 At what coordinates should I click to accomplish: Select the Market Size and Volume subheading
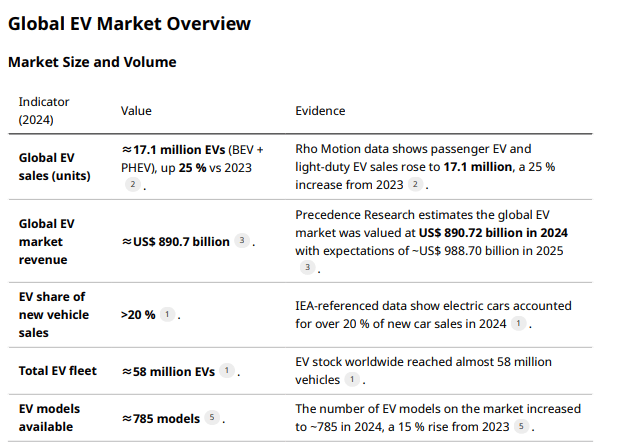[92, 62]
